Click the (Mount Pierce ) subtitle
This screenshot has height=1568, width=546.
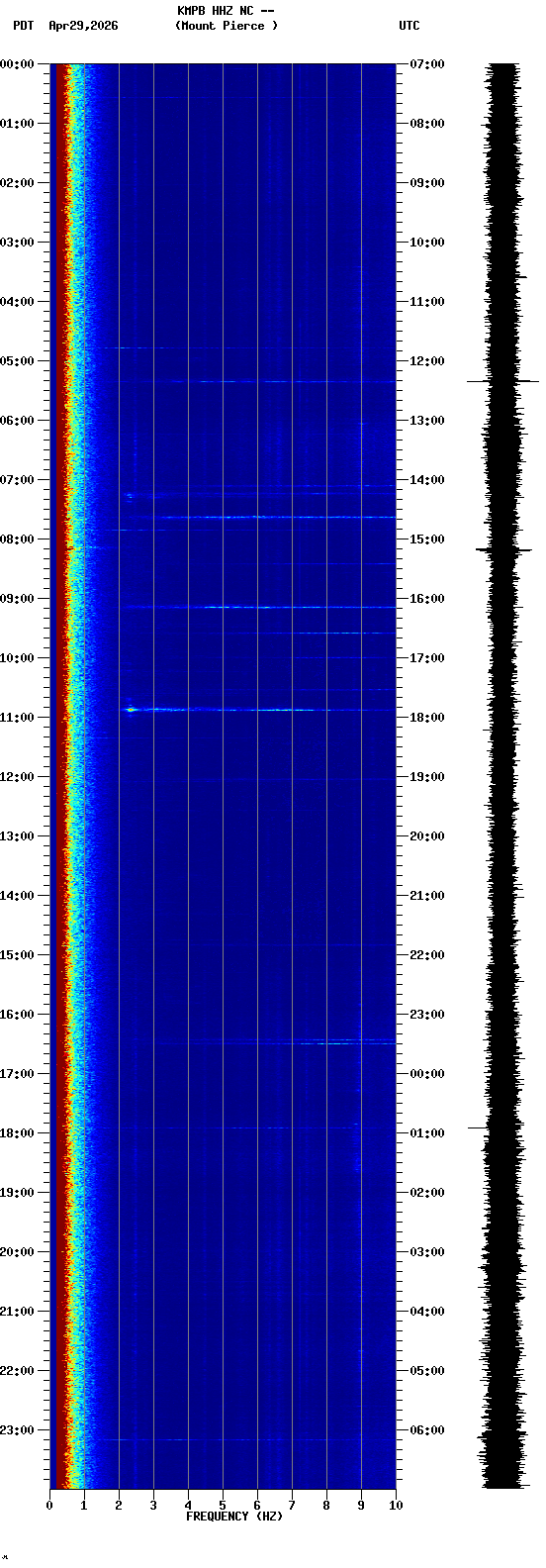click(x=227, y=26)
